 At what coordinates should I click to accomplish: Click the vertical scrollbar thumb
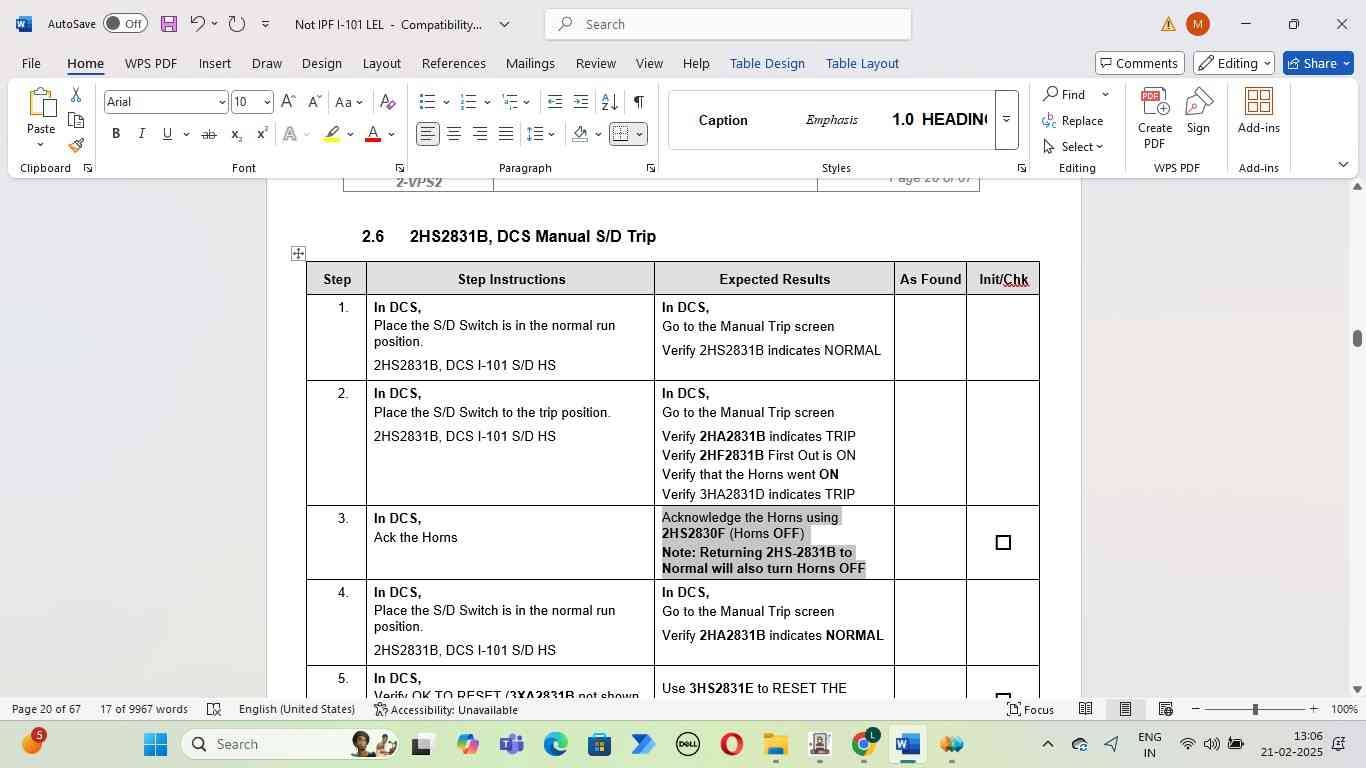(x=1357, y=338)
